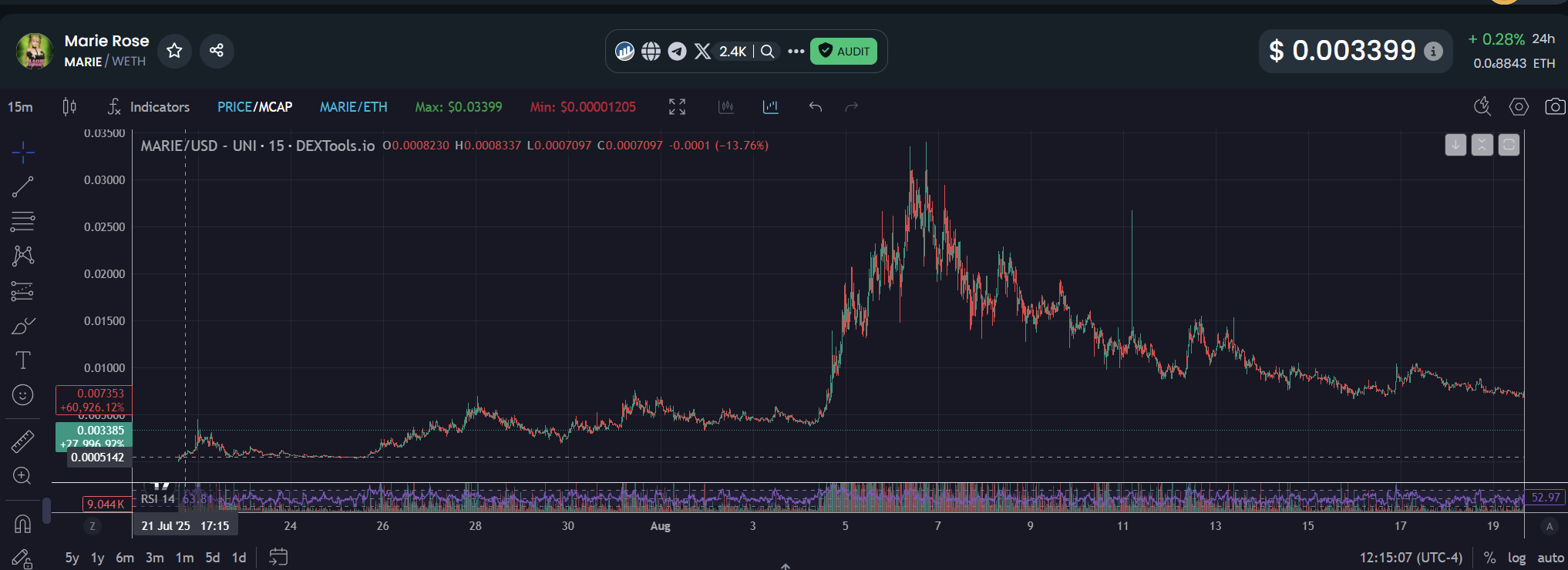This screenshot has height=570, width=1568.
Task: Select the 5d date range
Action: pyautogui.click(x=213, y=558)
